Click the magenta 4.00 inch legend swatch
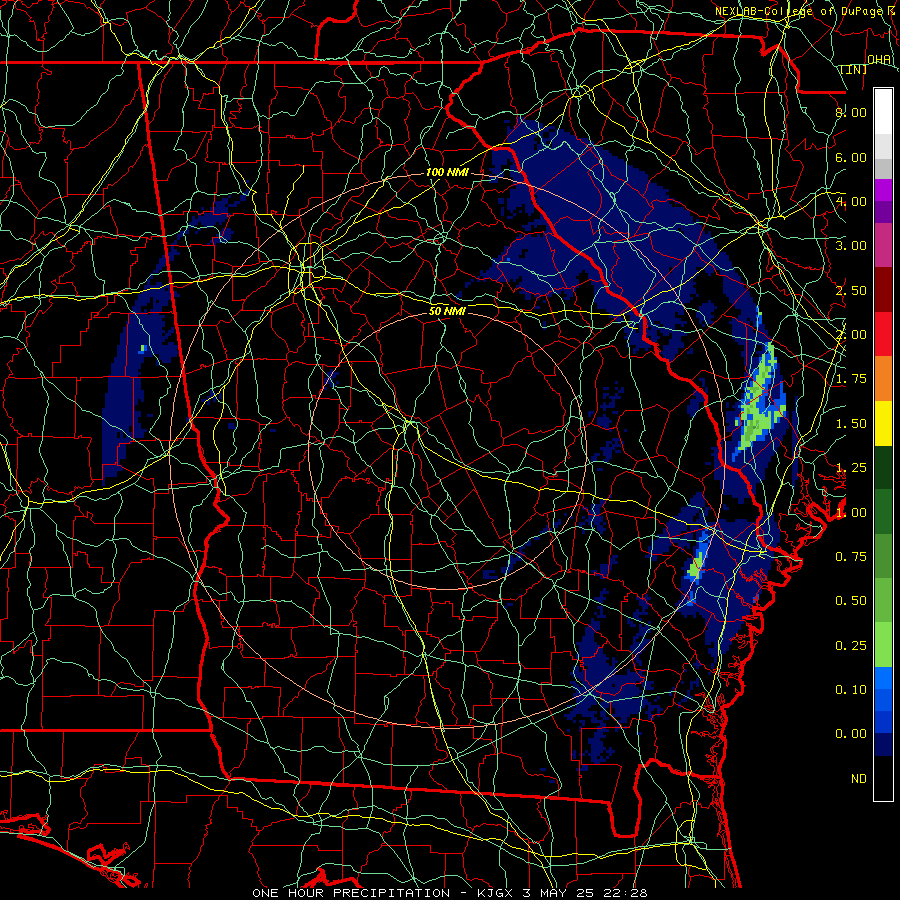 coord(883,190)
